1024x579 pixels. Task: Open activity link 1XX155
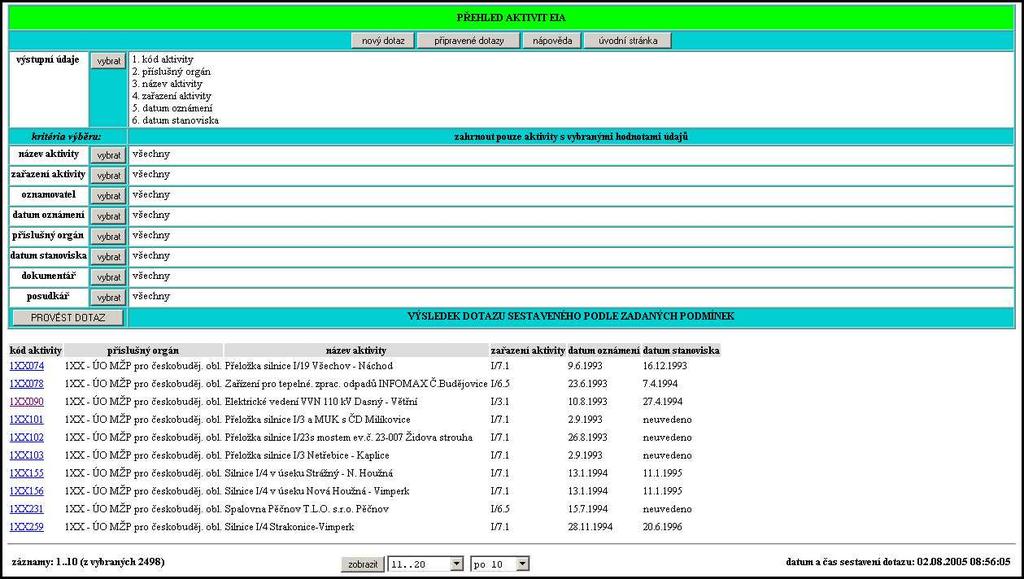(27, 473)
